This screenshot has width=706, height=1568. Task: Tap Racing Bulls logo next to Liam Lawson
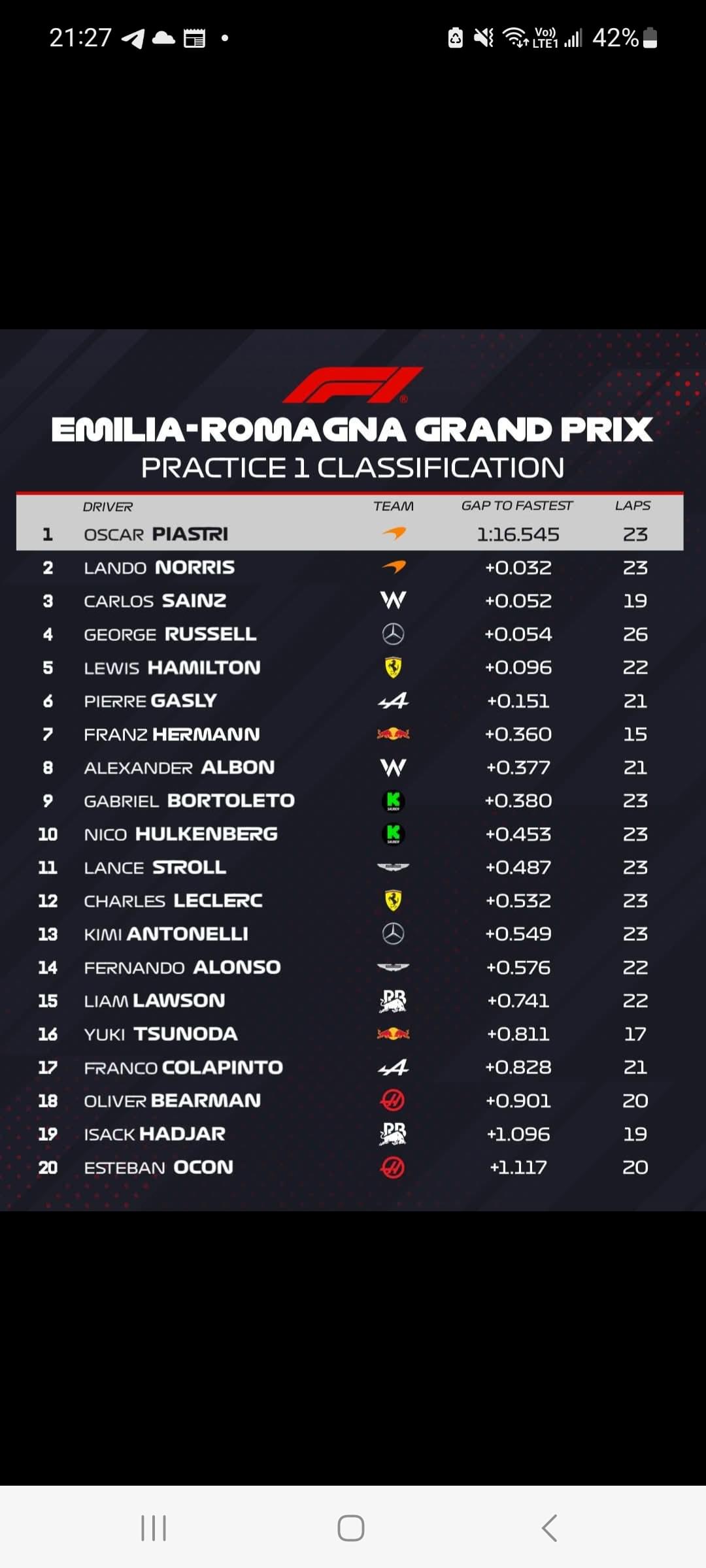point(394,1001)
